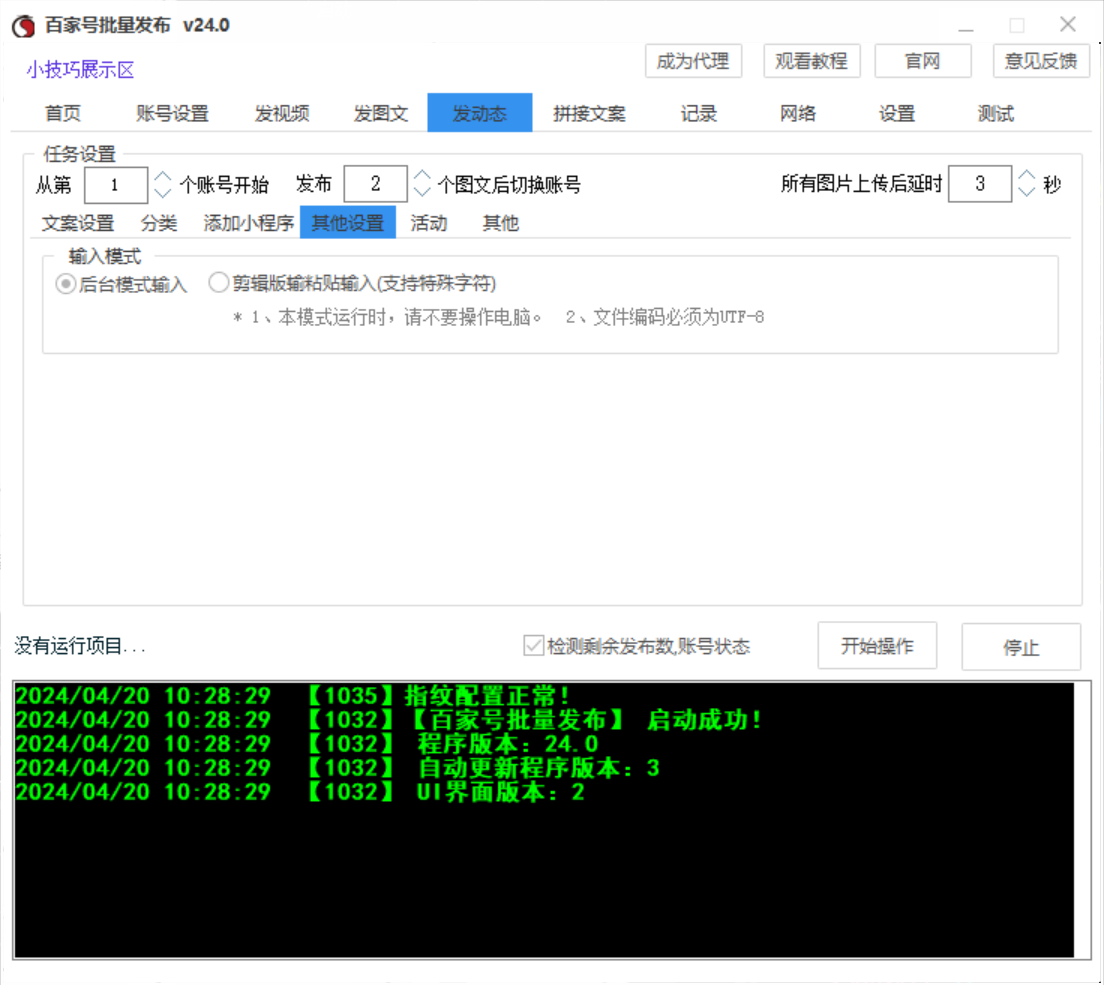Increase the 发布 count value
Screen dimensions: 1104x985
(422, 176)
